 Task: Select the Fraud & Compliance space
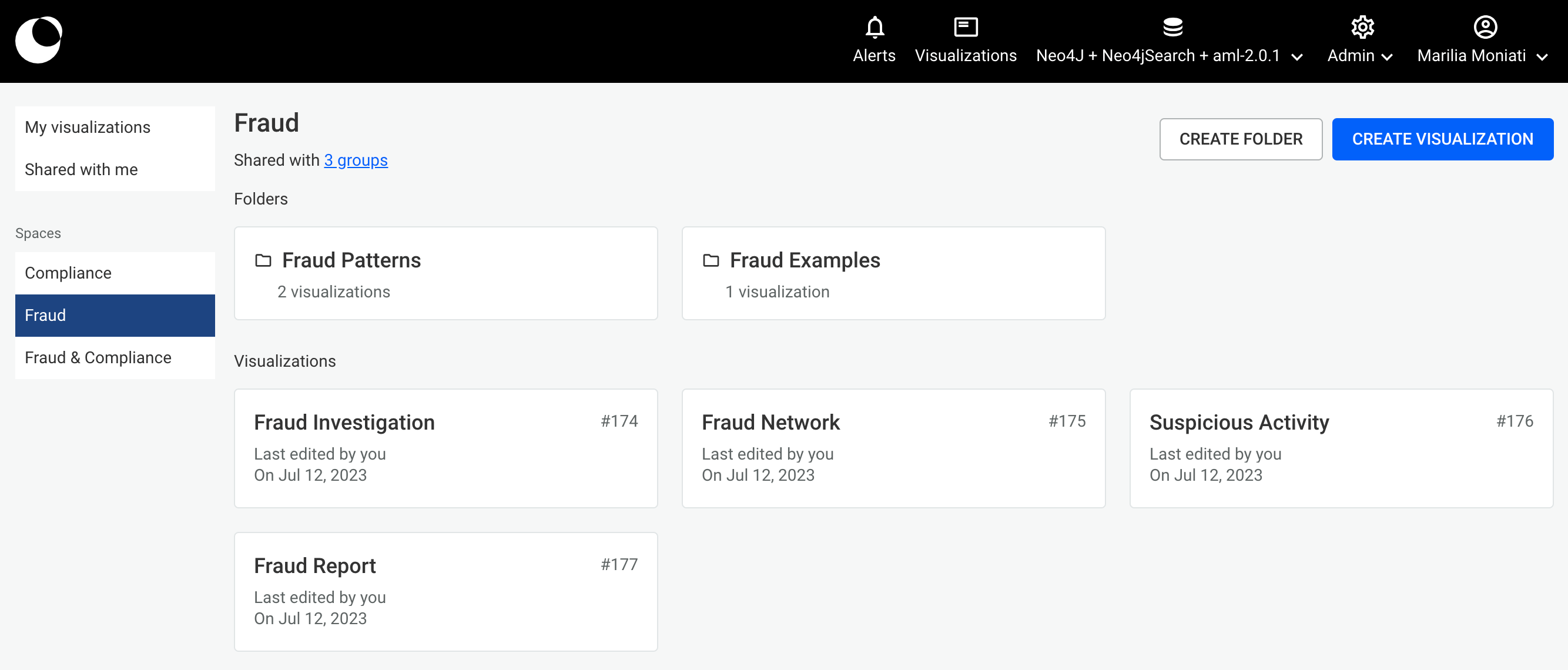pyautogui.click(x=98, y=357)
